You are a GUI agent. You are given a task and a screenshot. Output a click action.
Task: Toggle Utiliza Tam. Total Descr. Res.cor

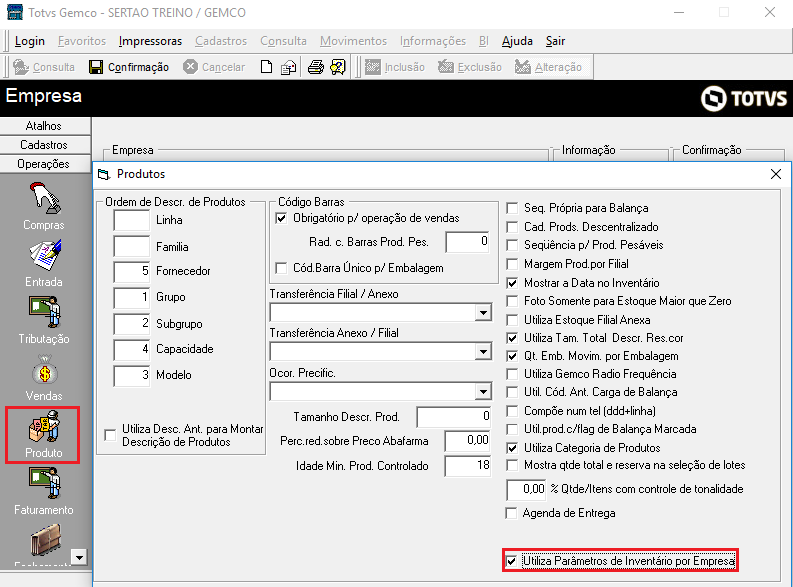click(x=512, y=338)
